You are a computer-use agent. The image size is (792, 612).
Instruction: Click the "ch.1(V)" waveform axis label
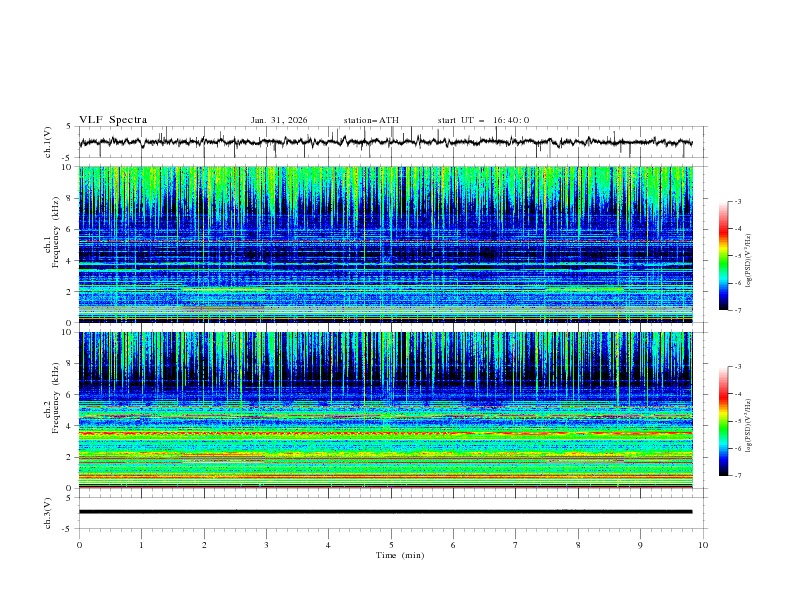coord(48,142)
